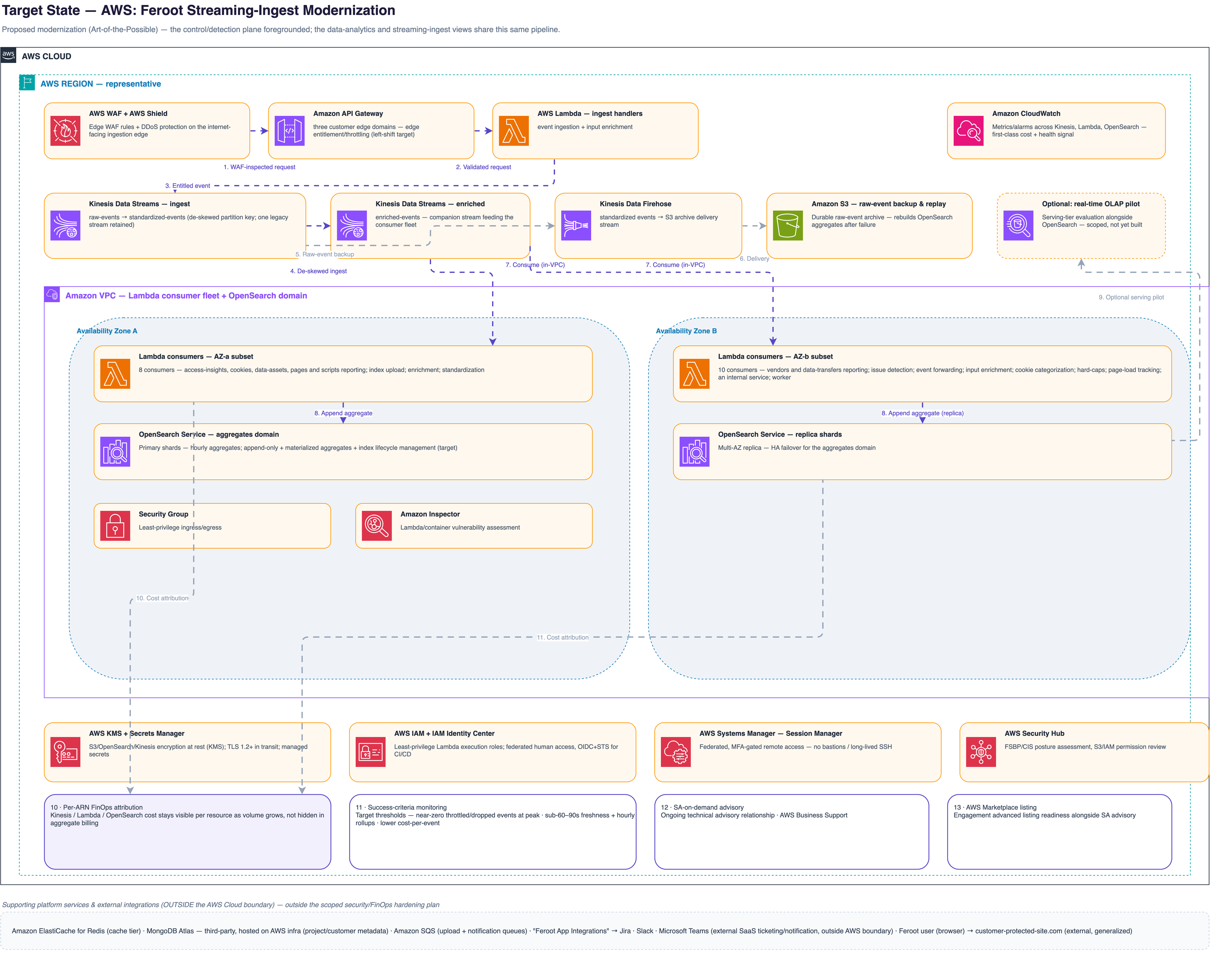Select the AWS Region flag icon
The image size is (1210, 980).
tap(27, 83)
